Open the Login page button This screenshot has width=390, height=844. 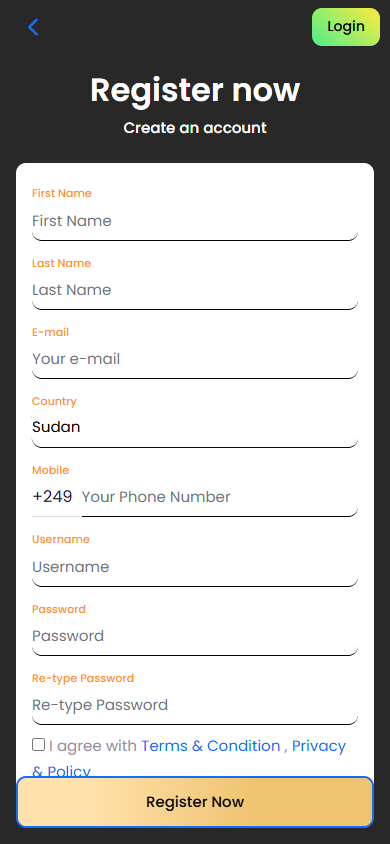pyautogui.click(x=346, y=27)
